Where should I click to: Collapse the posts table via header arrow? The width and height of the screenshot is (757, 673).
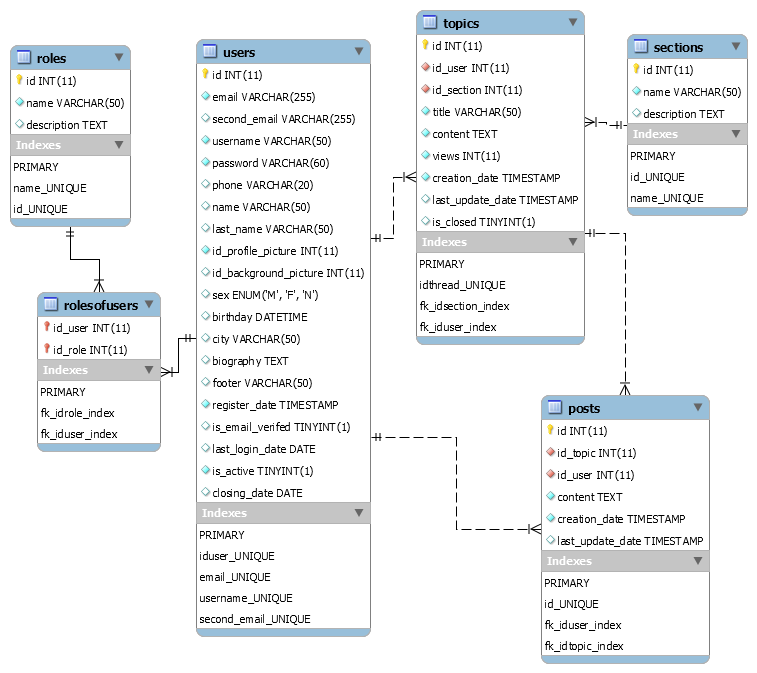698,407
